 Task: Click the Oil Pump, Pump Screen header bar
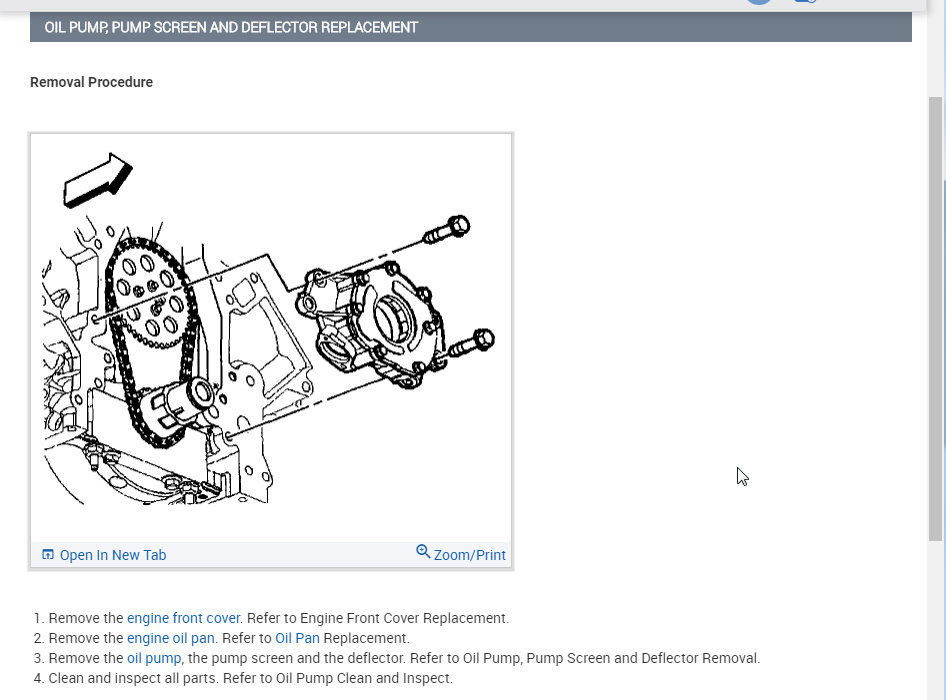pyautogui.click(x=471, y=27)
